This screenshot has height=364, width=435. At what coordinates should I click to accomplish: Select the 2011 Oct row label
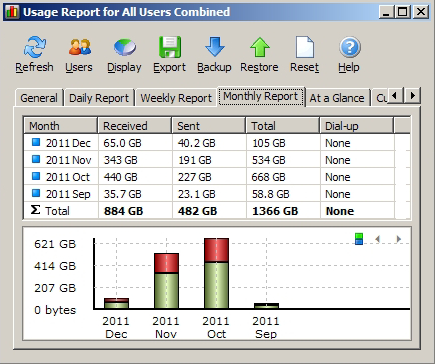(x=68, y=177)
